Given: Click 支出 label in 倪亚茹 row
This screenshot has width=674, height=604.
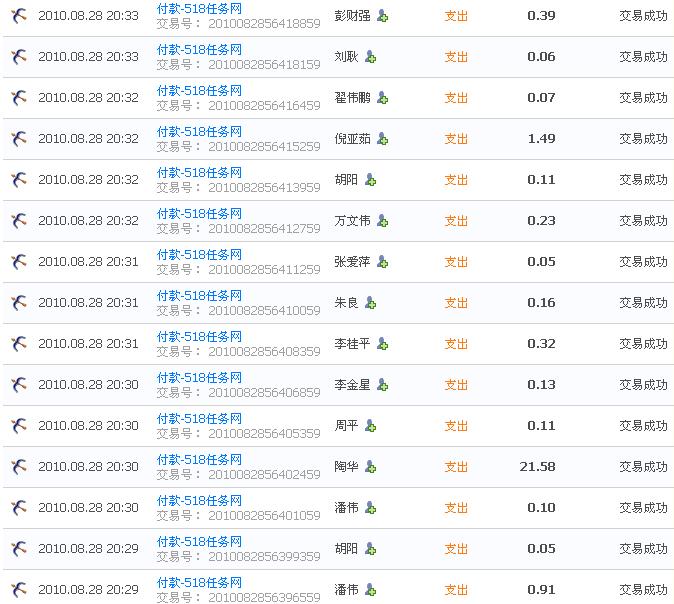Looking at the screenshot, I should coord(456,139).
